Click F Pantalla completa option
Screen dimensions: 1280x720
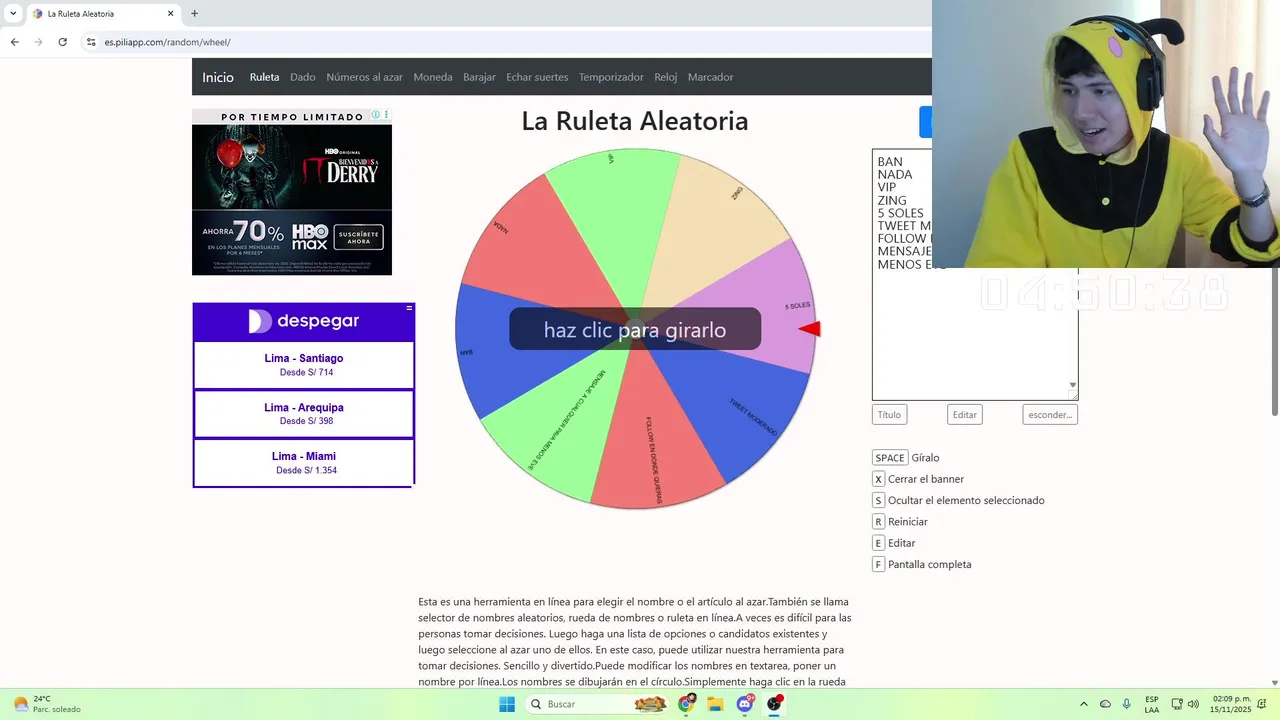pos(922,564)
